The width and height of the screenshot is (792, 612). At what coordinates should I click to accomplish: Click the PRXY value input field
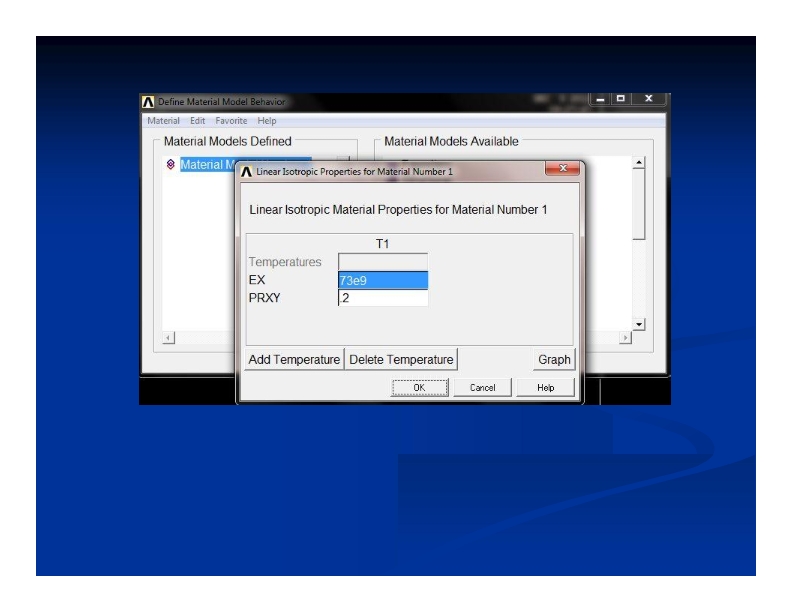[383, 297]
